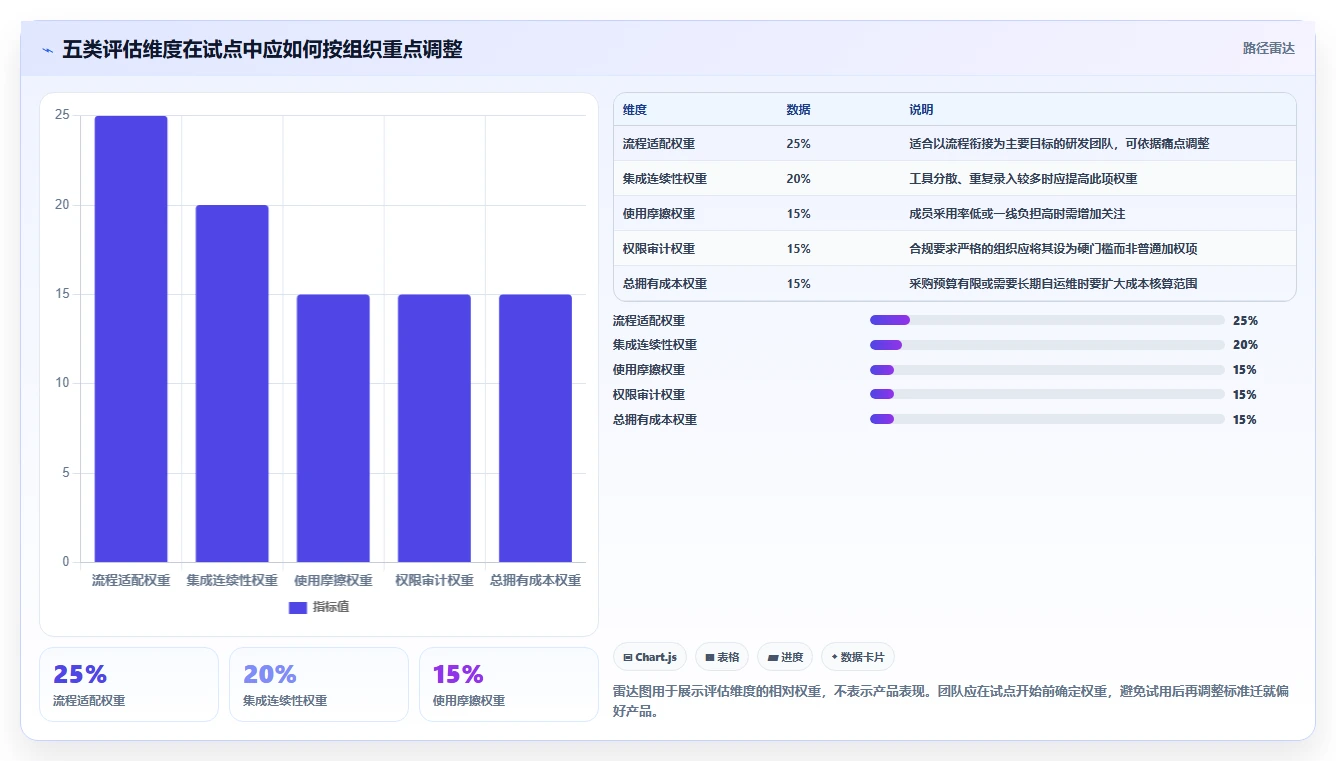Click the 25% label beside the progress bars
This screenshot has width=1336, height=761.
[1245, 321]
